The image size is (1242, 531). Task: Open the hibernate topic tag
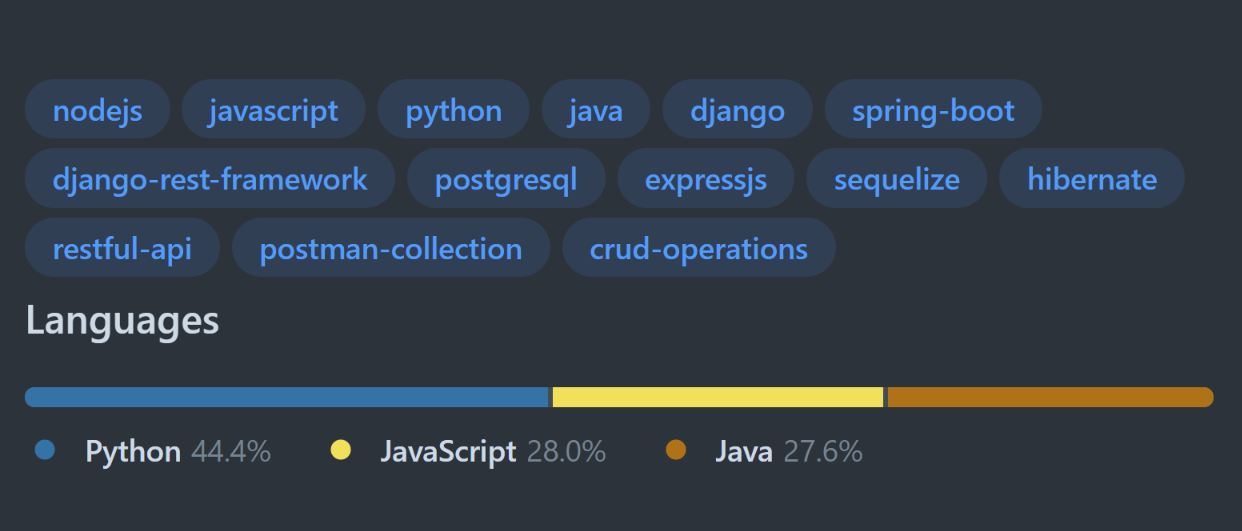(x=1092, y=179)
